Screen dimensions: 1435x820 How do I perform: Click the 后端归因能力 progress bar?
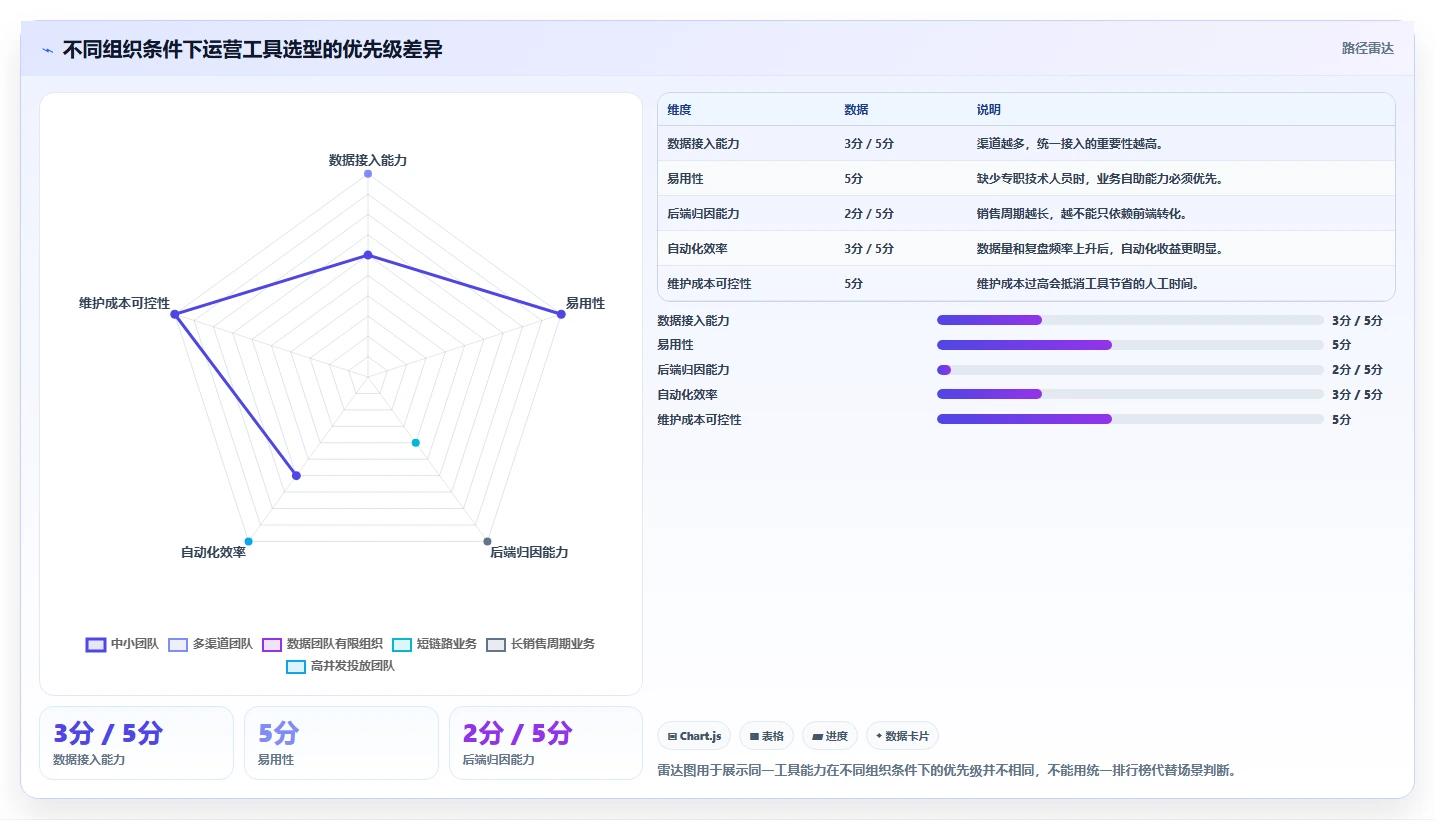[1130, 370]
